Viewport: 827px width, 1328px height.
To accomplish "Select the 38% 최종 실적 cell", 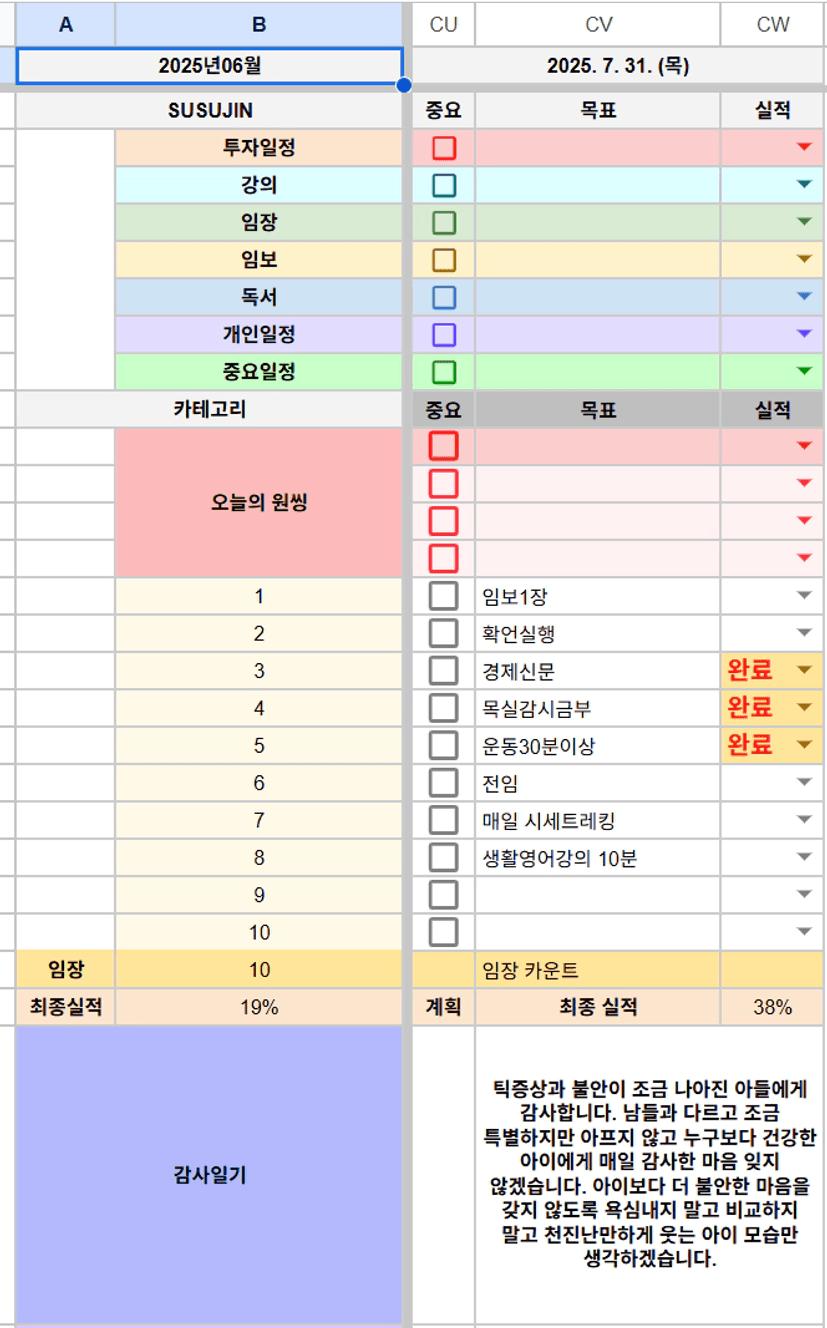I will click(x=772, y=1007).
